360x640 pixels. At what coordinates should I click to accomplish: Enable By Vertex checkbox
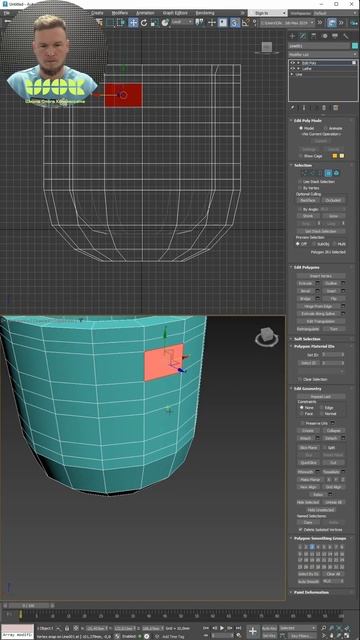click(x=301, y=188)
